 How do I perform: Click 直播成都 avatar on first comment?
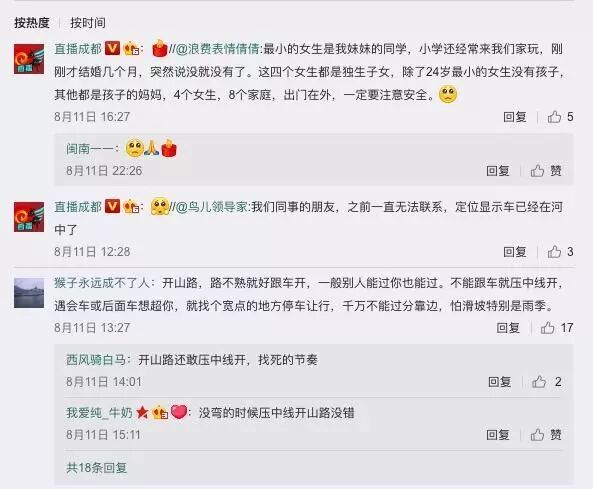29,59
